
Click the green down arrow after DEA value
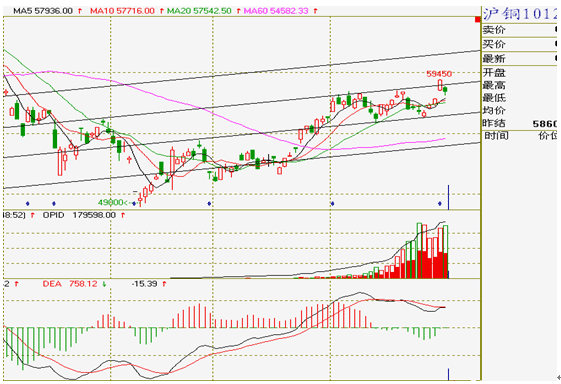click(104, 284)
